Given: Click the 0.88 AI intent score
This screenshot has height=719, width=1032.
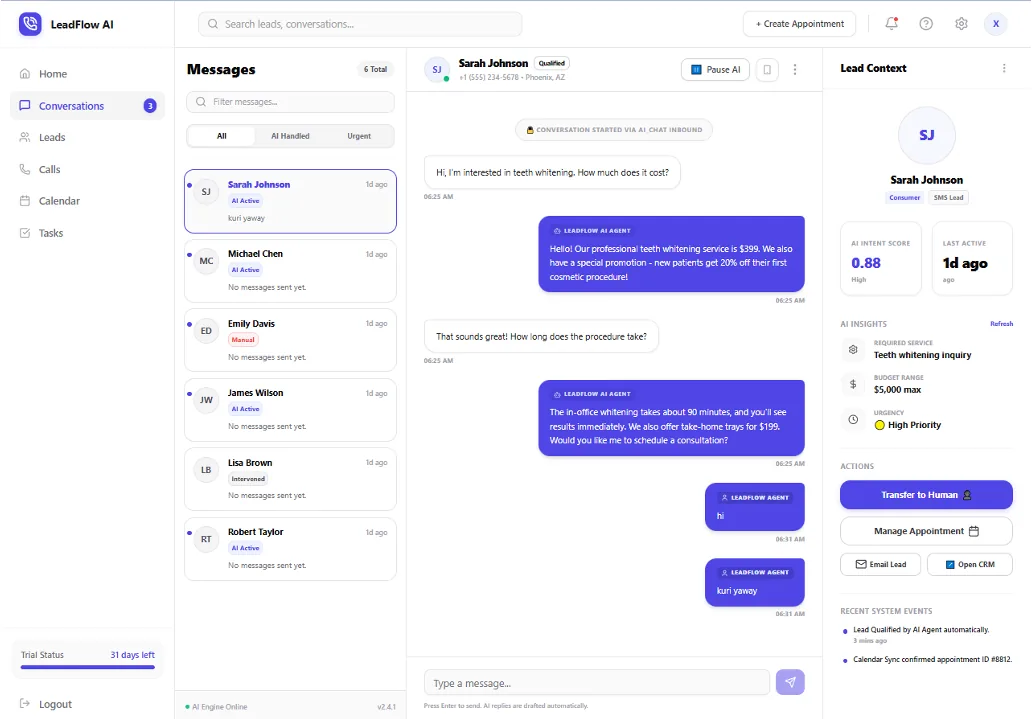Looking at the screenshot, I should tap(865, 263).
